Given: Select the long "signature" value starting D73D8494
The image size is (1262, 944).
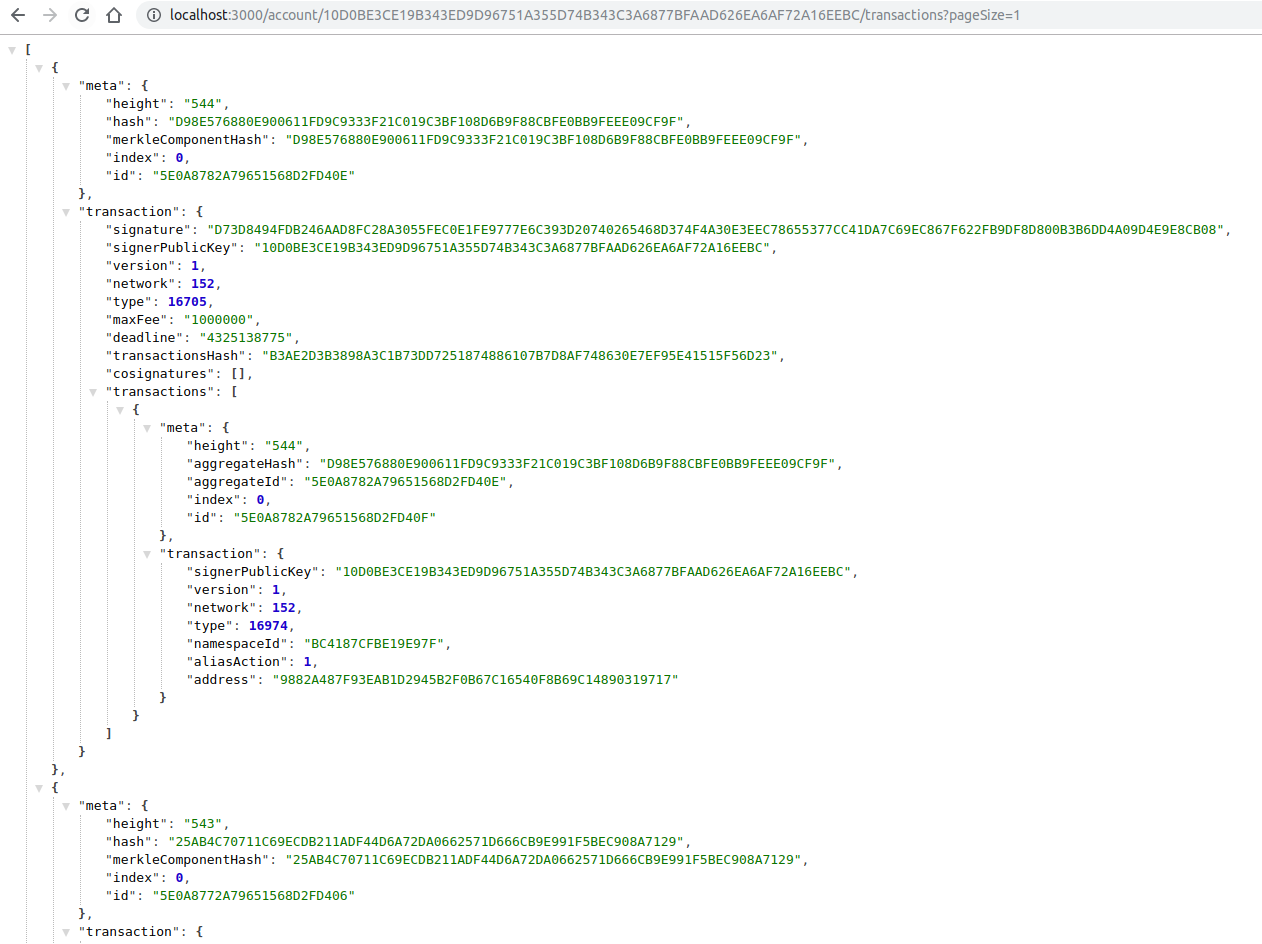Looking at the screenshot, I should pyautogui.click(x=713, y=230).
